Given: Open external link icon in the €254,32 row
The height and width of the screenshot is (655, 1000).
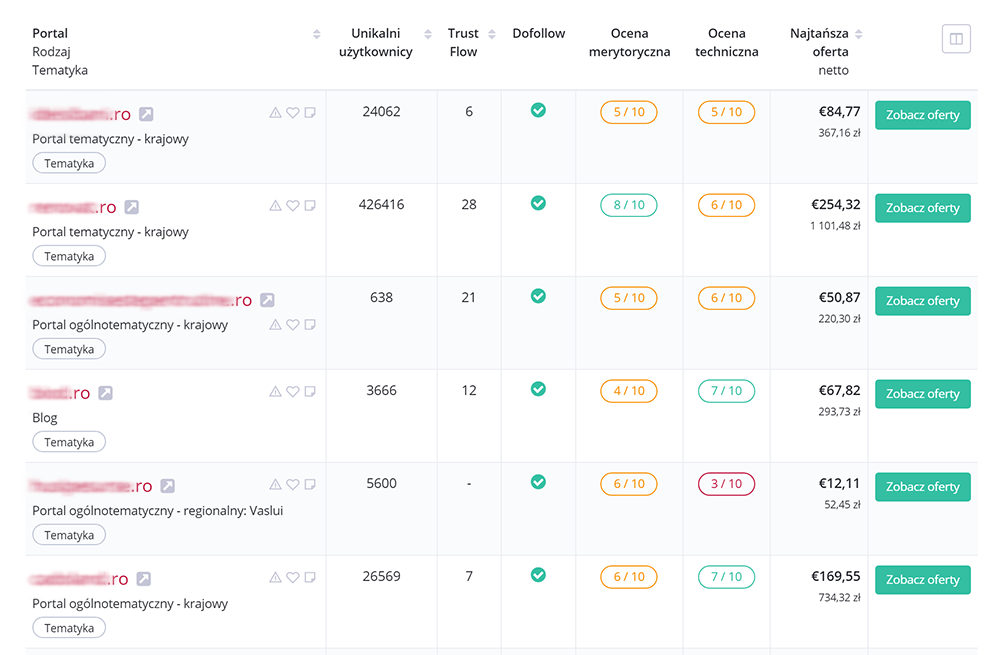Looking at the screenshot, I should (131, 207).
